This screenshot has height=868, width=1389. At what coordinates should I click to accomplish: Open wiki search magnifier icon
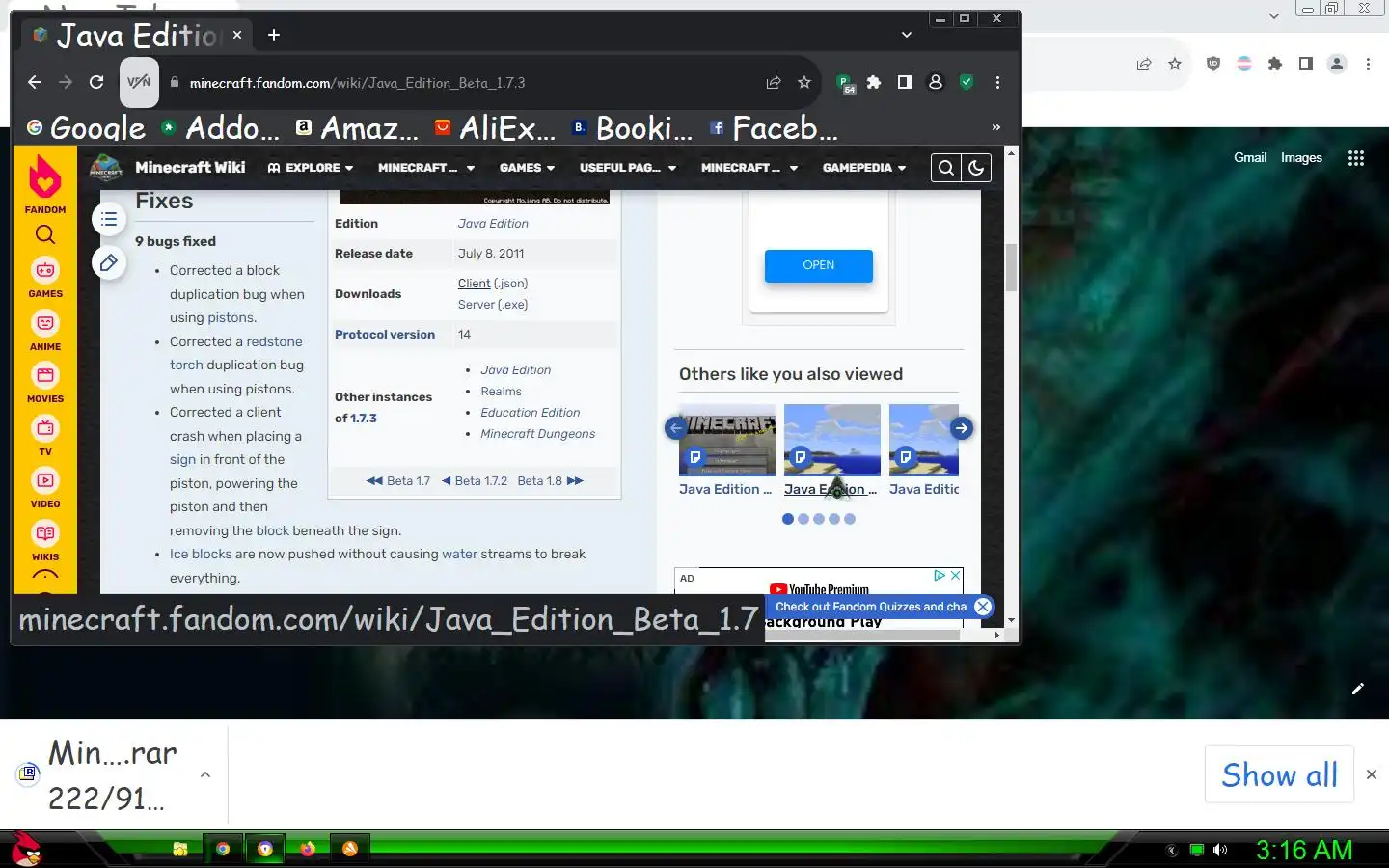[946, 168]
